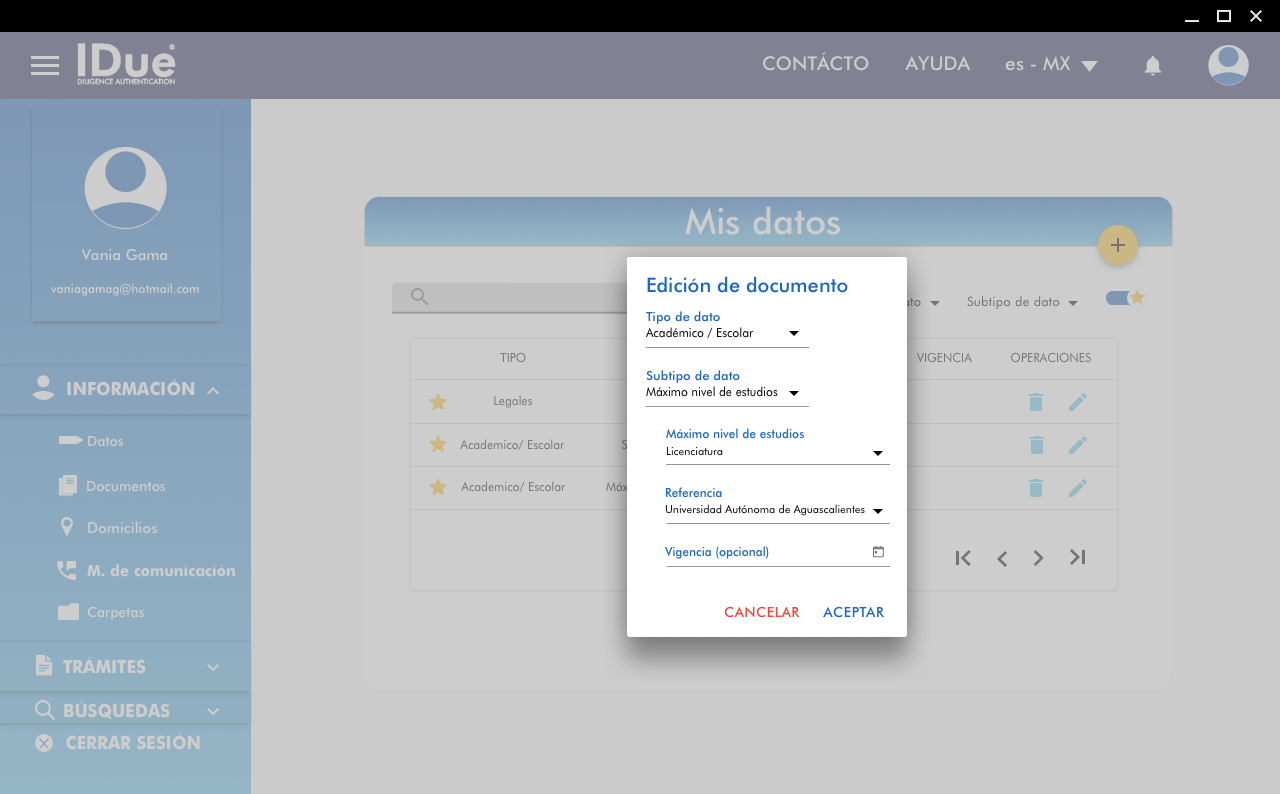
Task: Toggle the favorites star switch
Action: click(x=1124, y=298)
